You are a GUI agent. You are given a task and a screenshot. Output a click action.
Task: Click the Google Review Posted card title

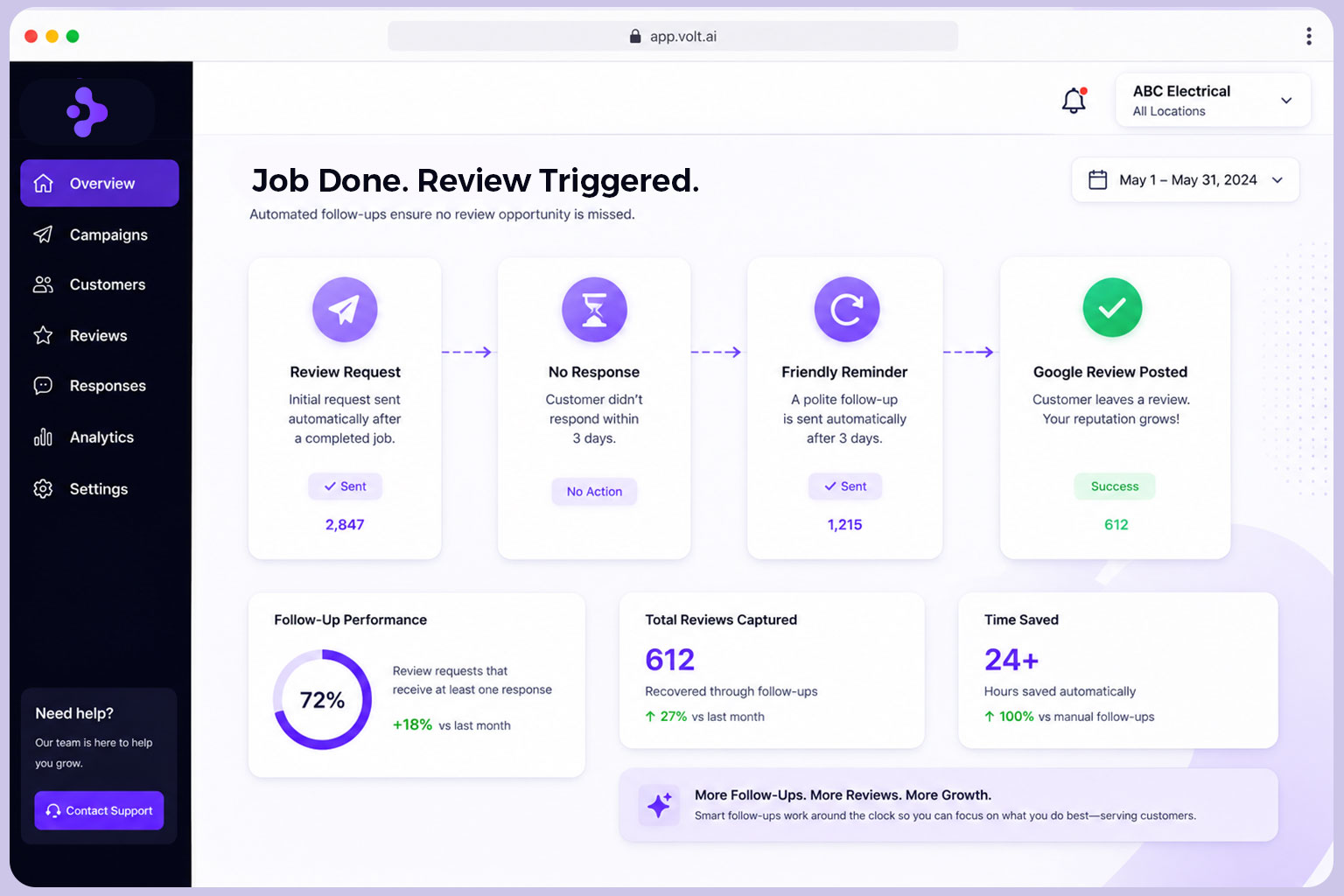point(1110,372)
